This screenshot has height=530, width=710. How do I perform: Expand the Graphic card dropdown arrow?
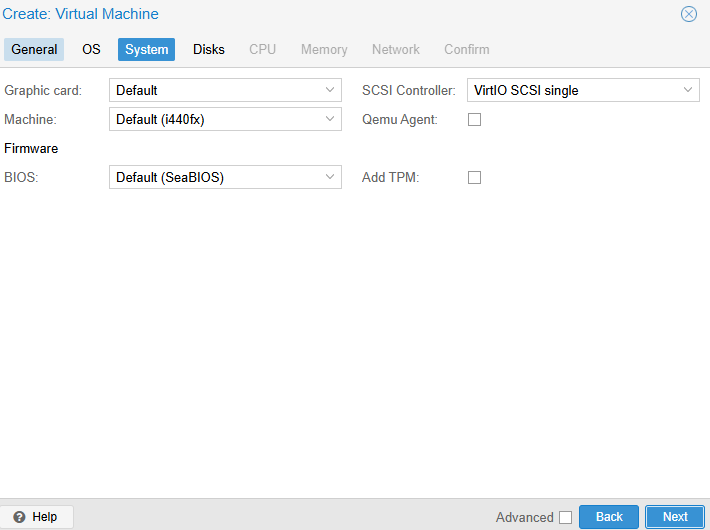pyautogui.click(x=332, y=90)
